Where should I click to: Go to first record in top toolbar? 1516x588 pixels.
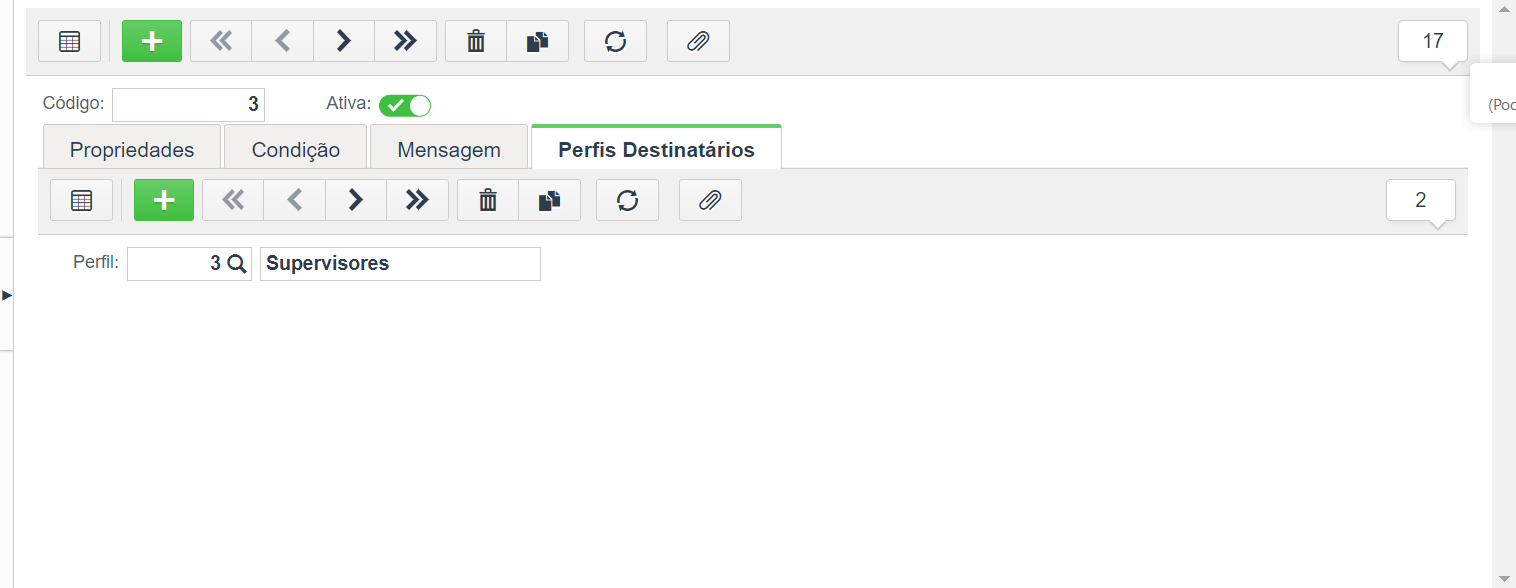[221, 41]
